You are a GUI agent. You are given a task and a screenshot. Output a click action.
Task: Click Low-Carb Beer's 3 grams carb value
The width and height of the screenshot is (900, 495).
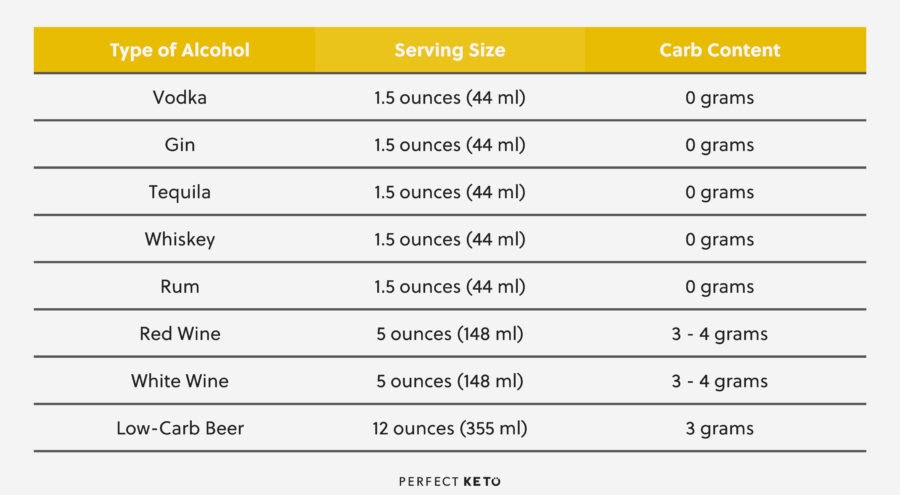coord(720,428)
